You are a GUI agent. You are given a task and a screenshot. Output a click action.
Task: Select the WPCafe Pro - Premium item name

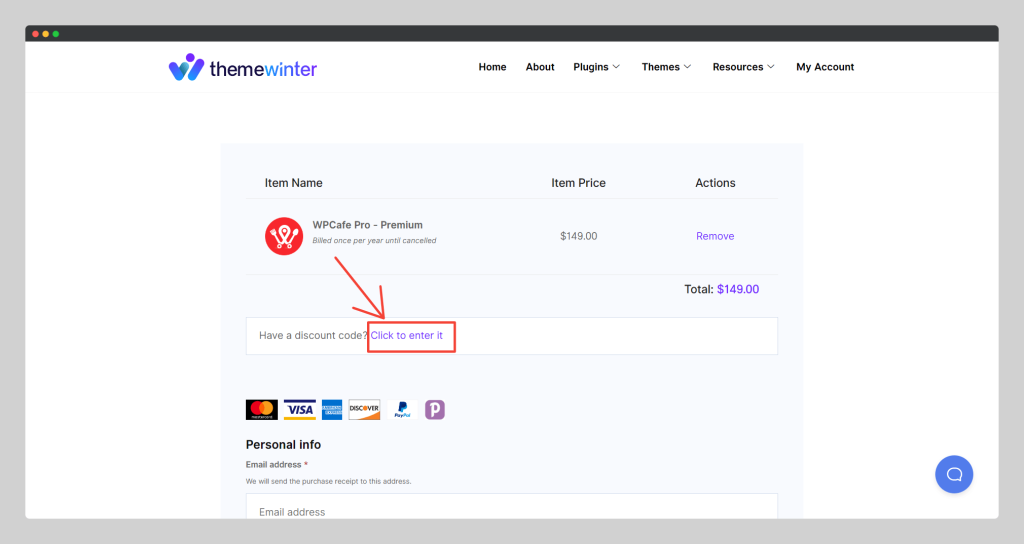(367, 225)
